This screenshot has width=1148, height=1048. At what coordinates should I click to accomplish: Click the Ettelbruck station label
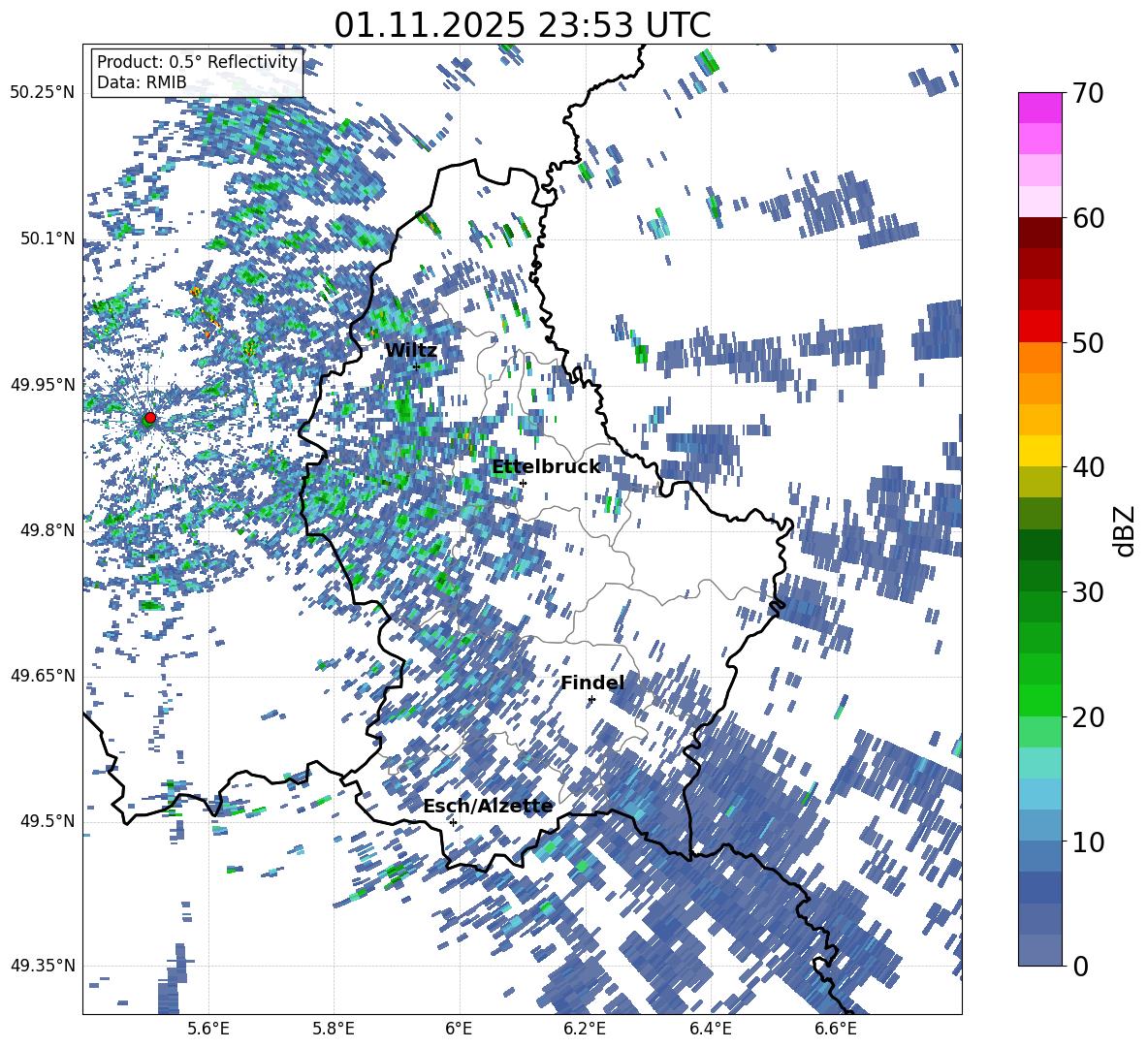click(546, 467)
